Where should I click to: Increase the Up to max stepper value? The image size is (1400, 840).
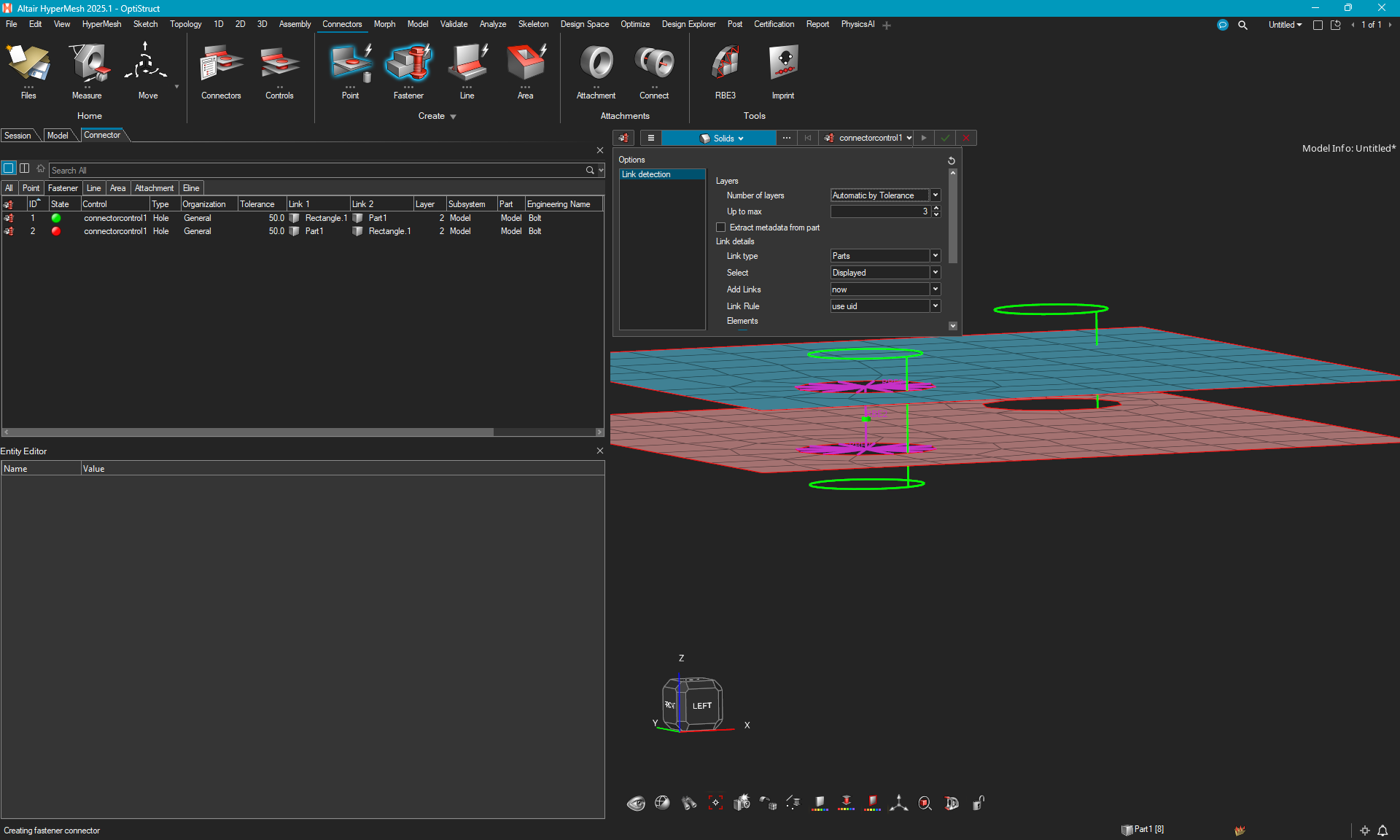(936, 209)
